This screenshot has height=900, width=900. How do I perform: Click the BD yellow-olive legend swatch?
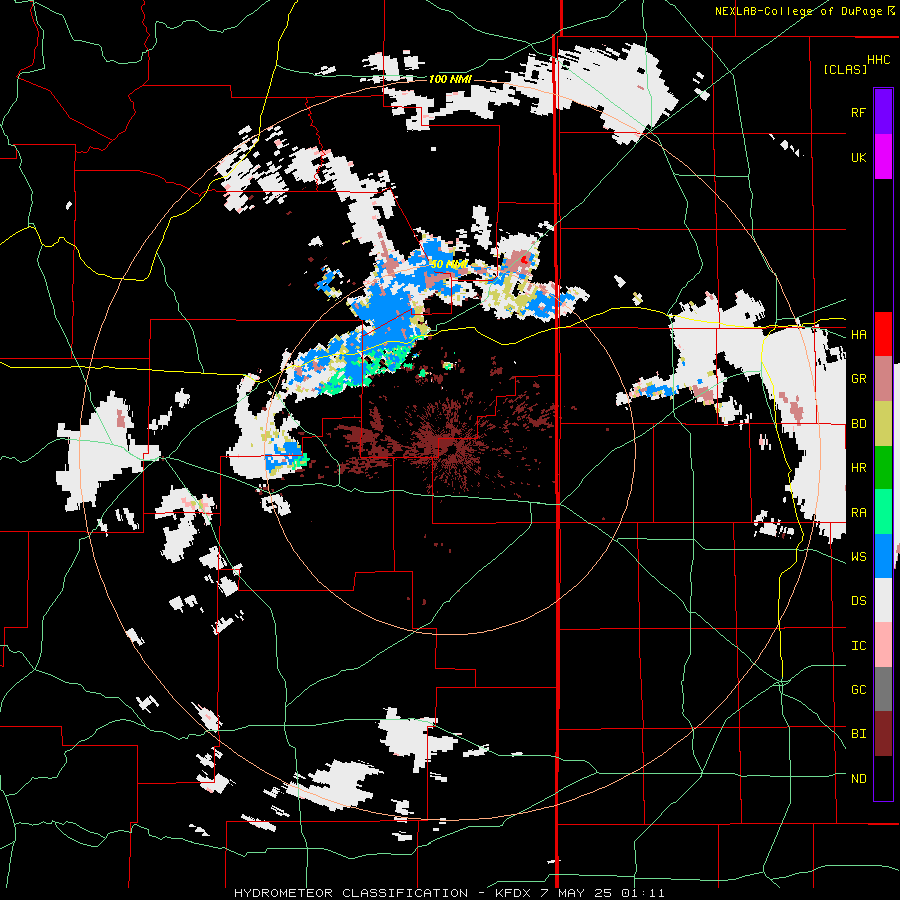click(883, 424)
